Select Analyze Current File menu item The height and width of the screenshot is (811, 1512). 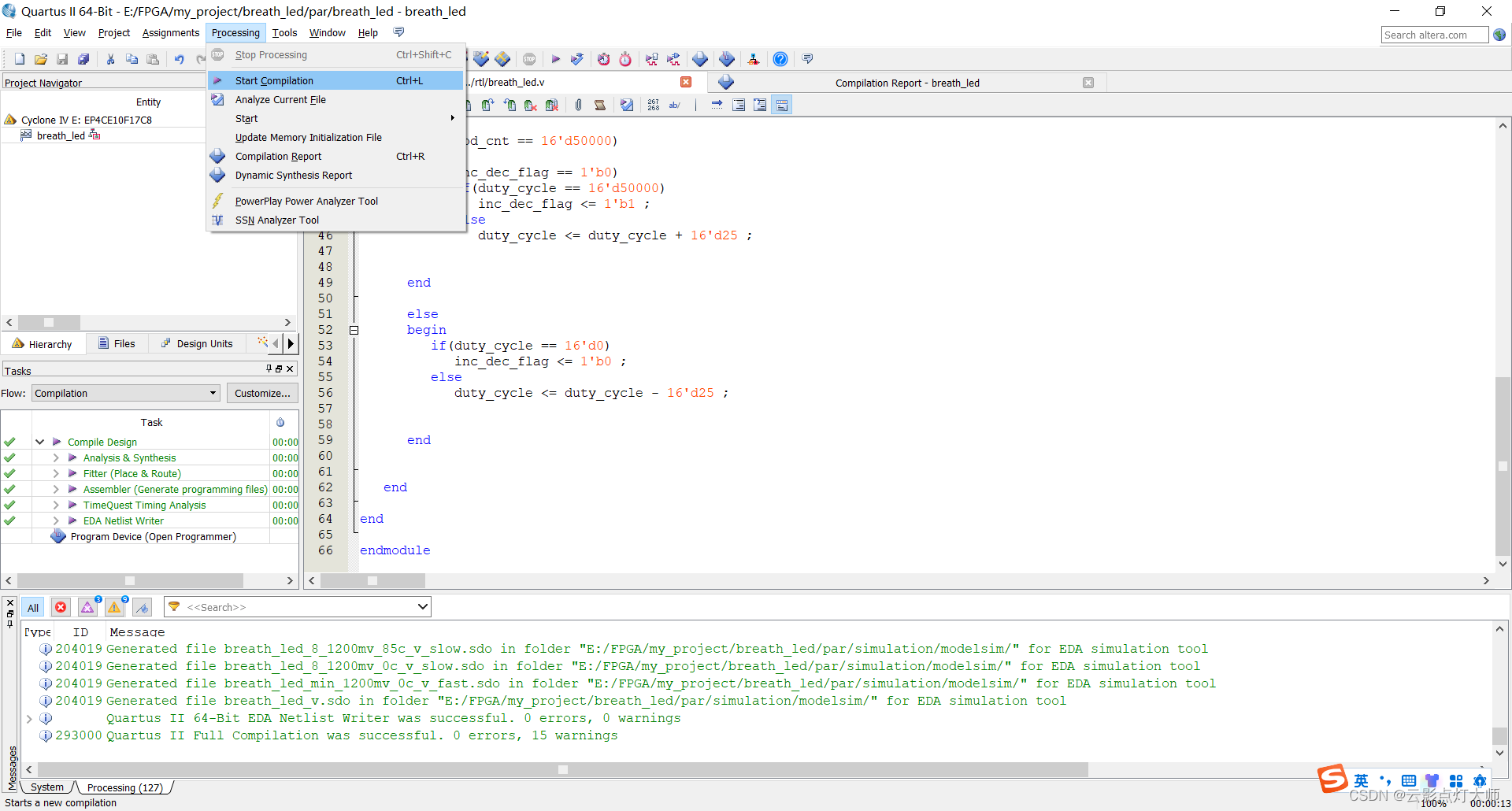coord(336,99)
